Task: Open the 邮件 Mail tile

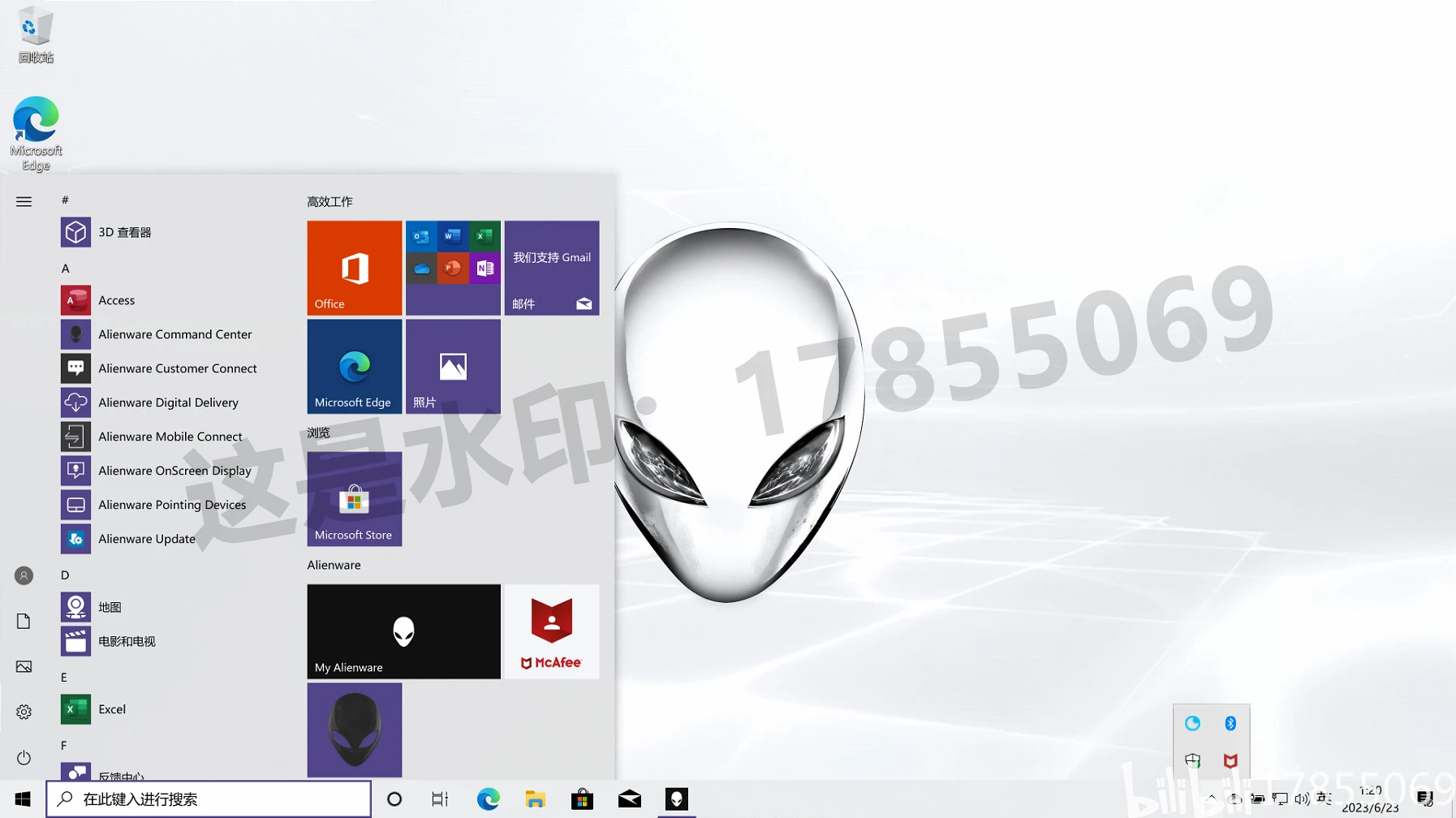Action: pos(552,268)
